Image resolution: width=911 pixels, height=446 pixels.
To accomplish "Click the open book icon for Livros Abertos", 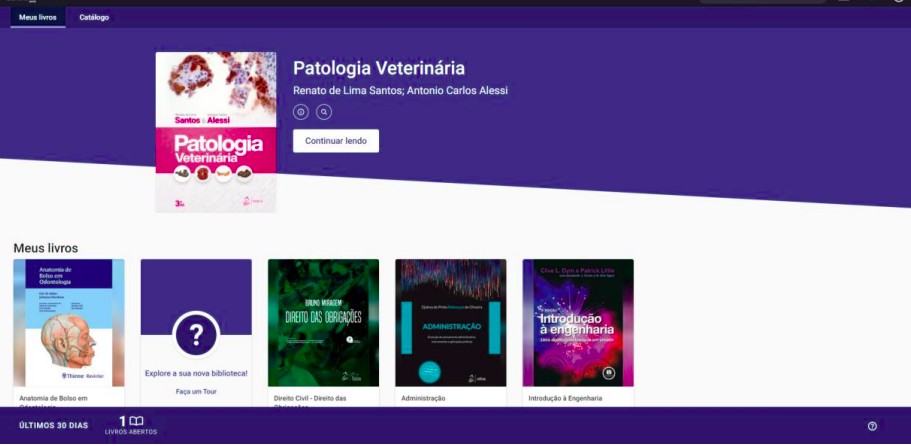I will coord(137,422).
